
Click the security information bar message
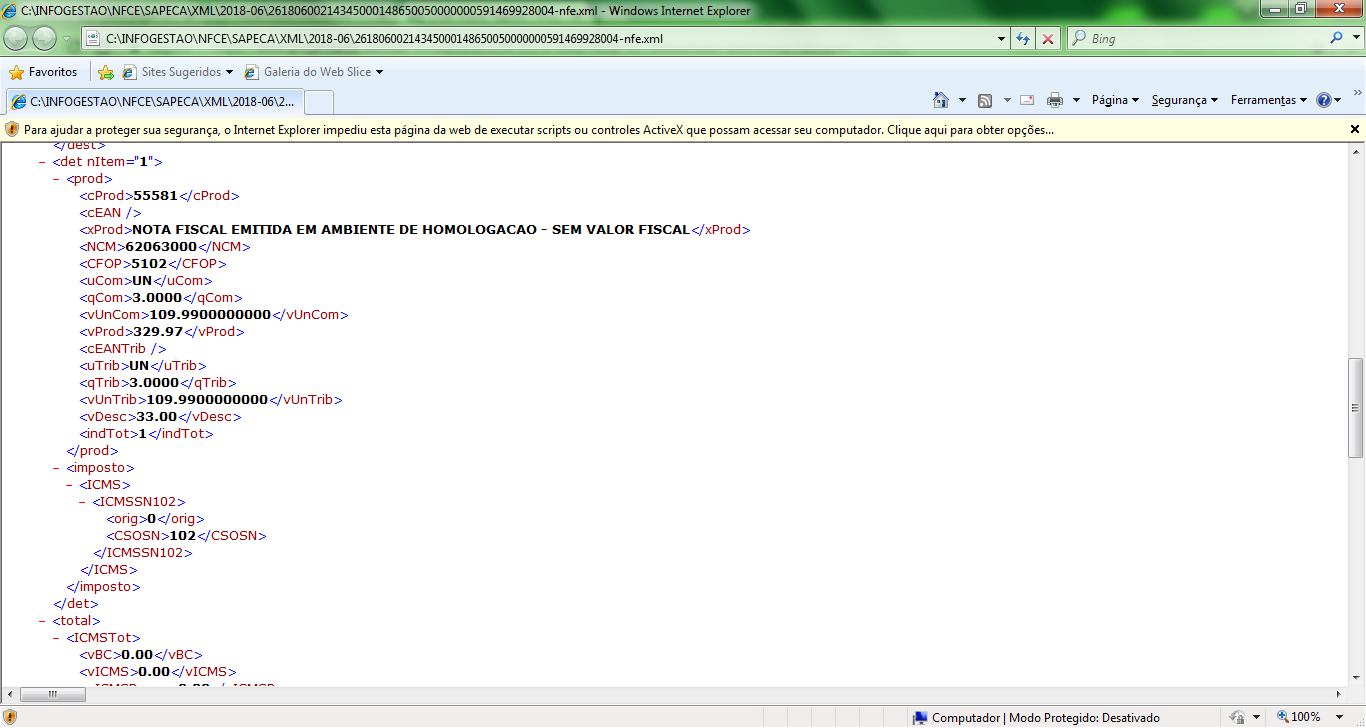(539, 130)
